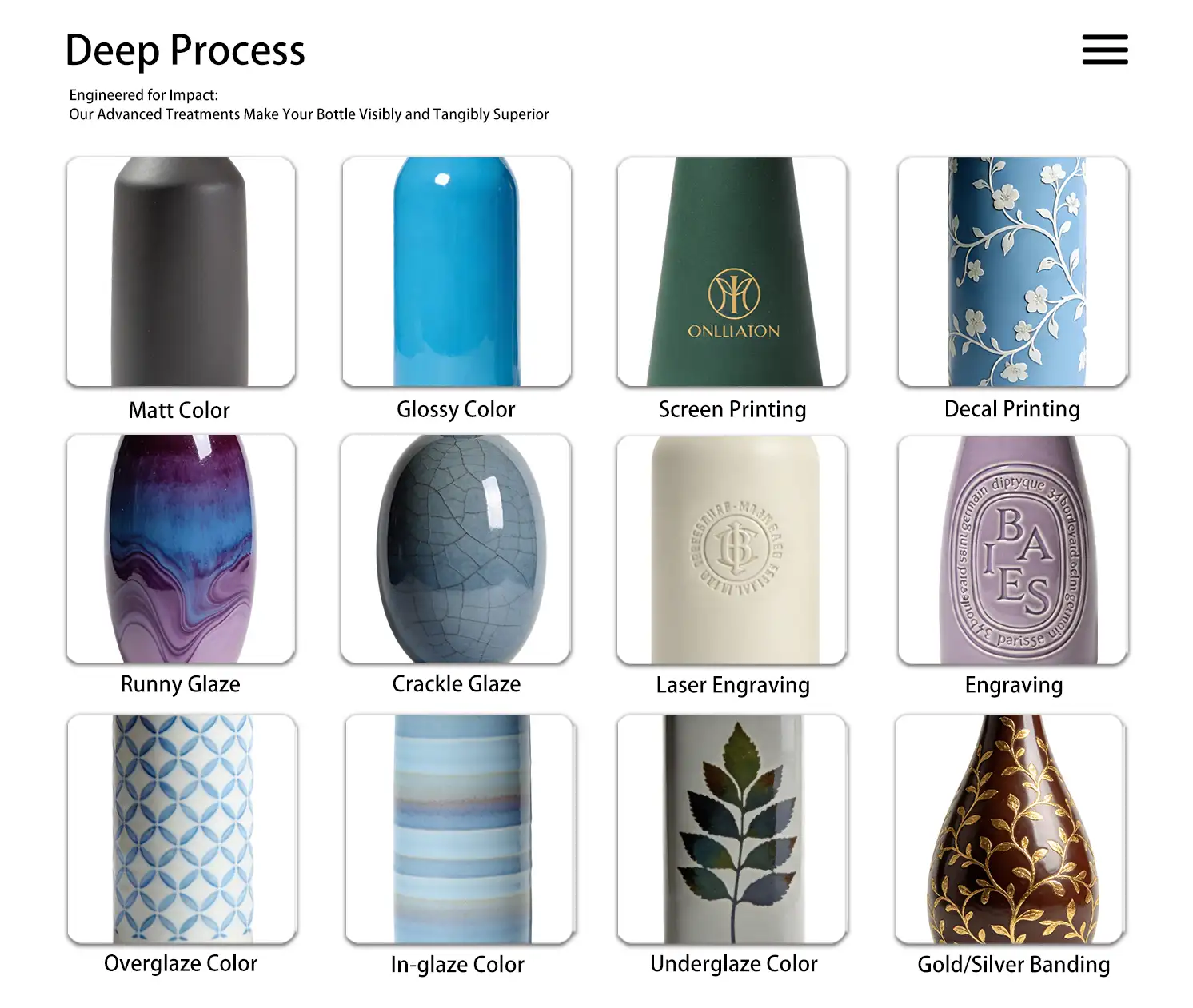The image size is (1193, 1008).
Task: Click the Laser Engraving caption text
Action: click(x=732, y=686)
